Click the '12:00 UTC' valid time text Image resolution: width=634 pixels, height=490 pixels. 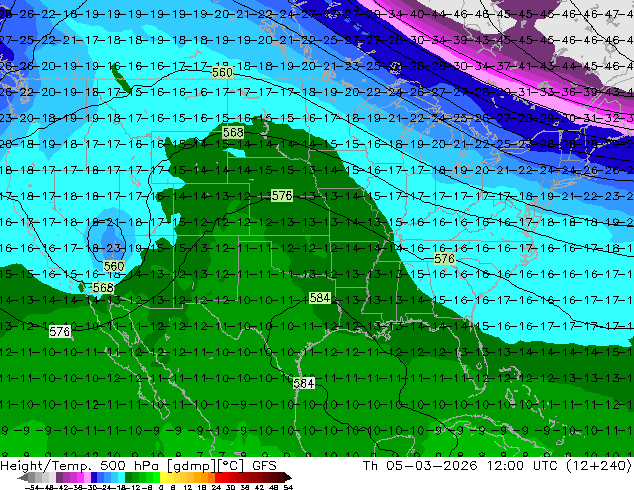pos(524,466)
